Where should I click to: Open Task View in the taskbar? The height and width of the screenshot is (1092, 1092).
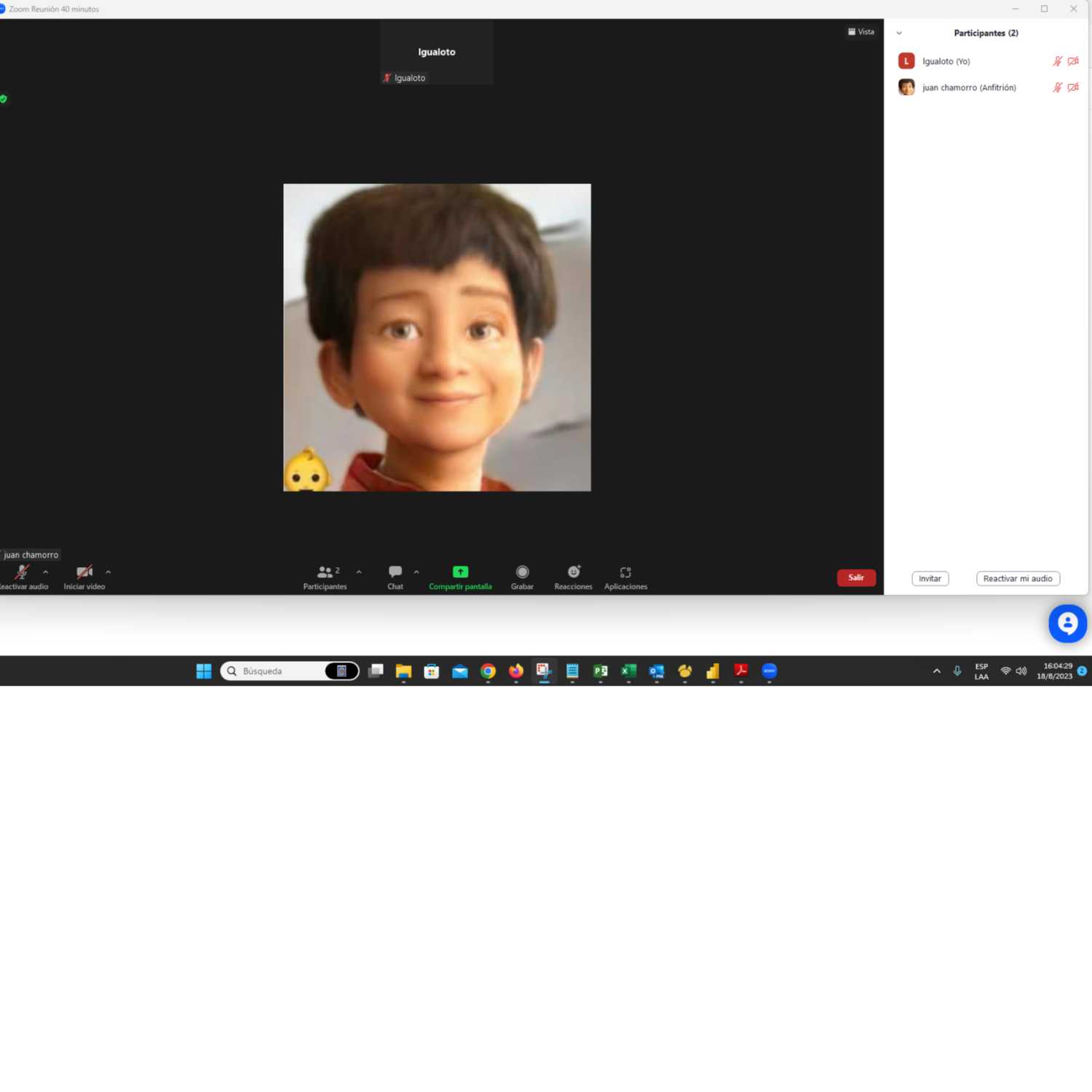pyautogui.click(x=376, y=671)
